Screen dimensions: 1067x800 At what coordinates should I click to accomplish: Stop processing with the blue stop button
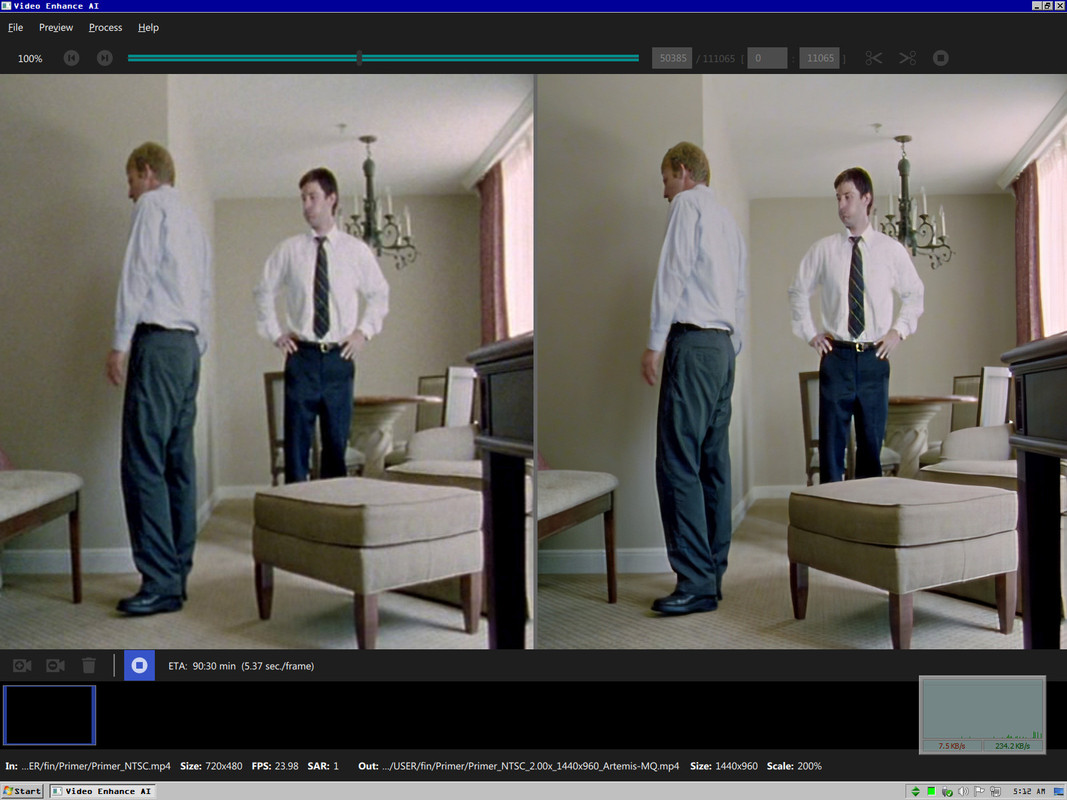tap(139, 665)
